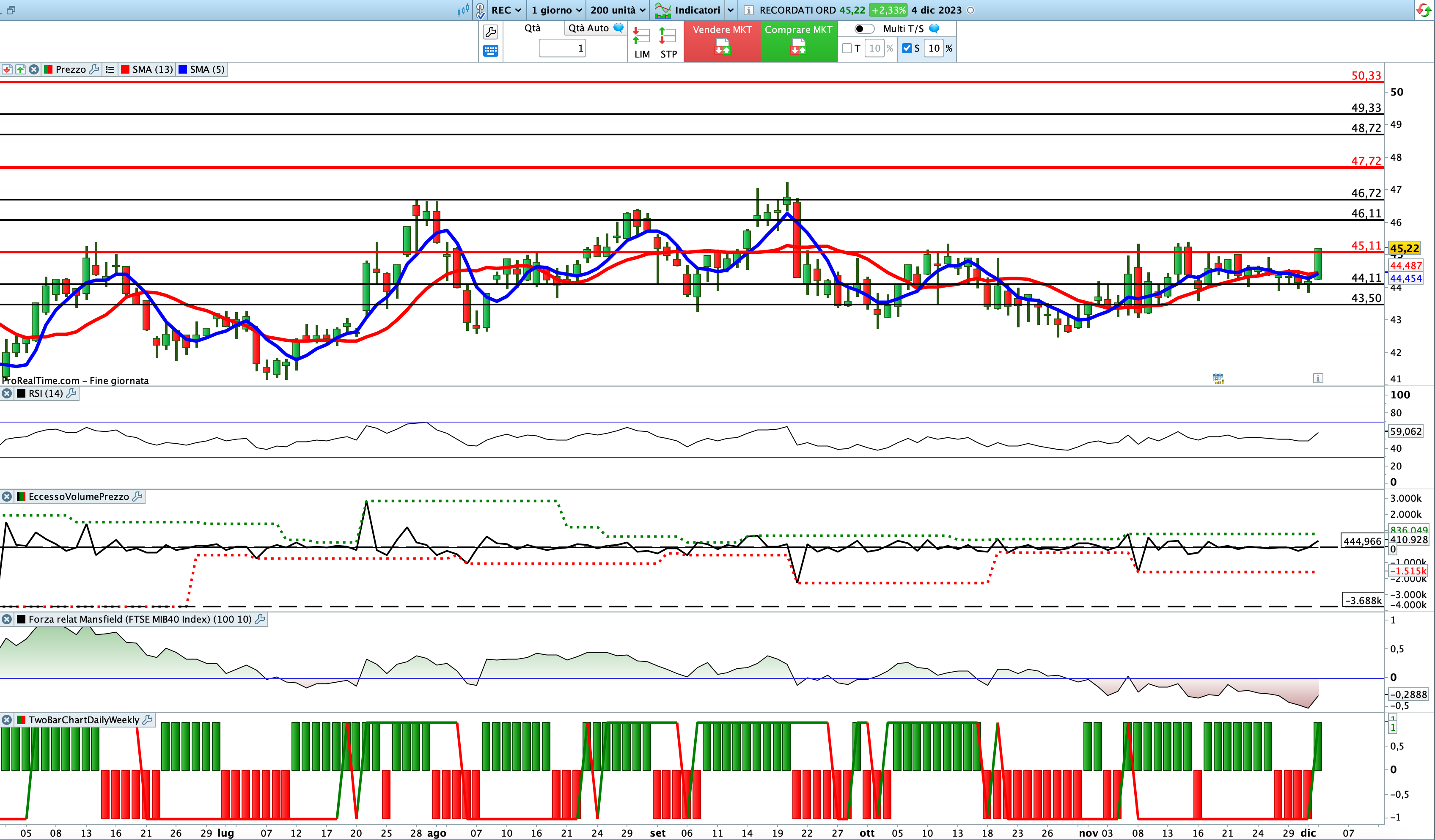Click the Qtà Auto help bubble
This screenshot has width=1435, height=840.
[619, 27]
